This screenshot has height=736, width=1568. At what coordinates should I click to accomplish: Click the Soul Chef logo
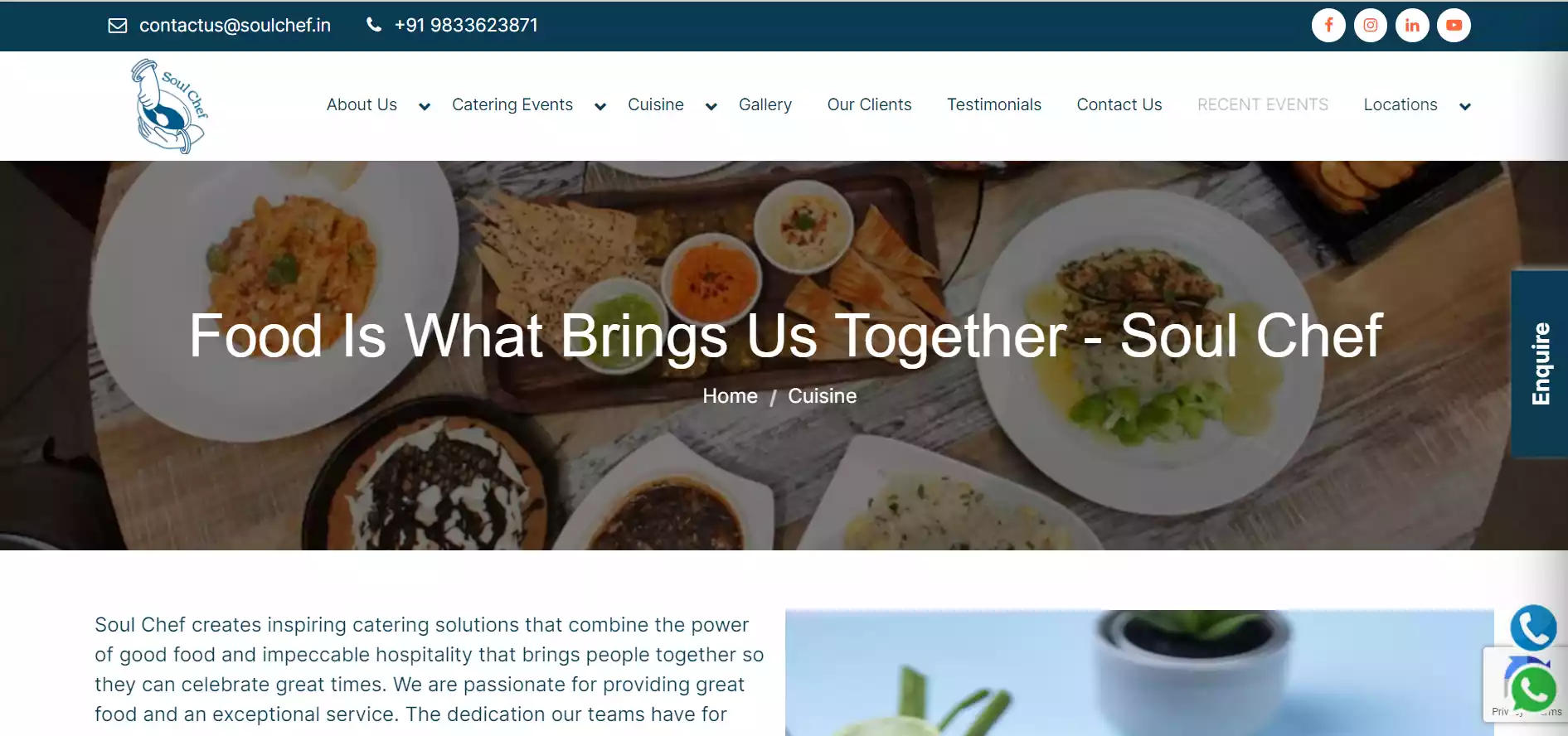click(169, 106)
